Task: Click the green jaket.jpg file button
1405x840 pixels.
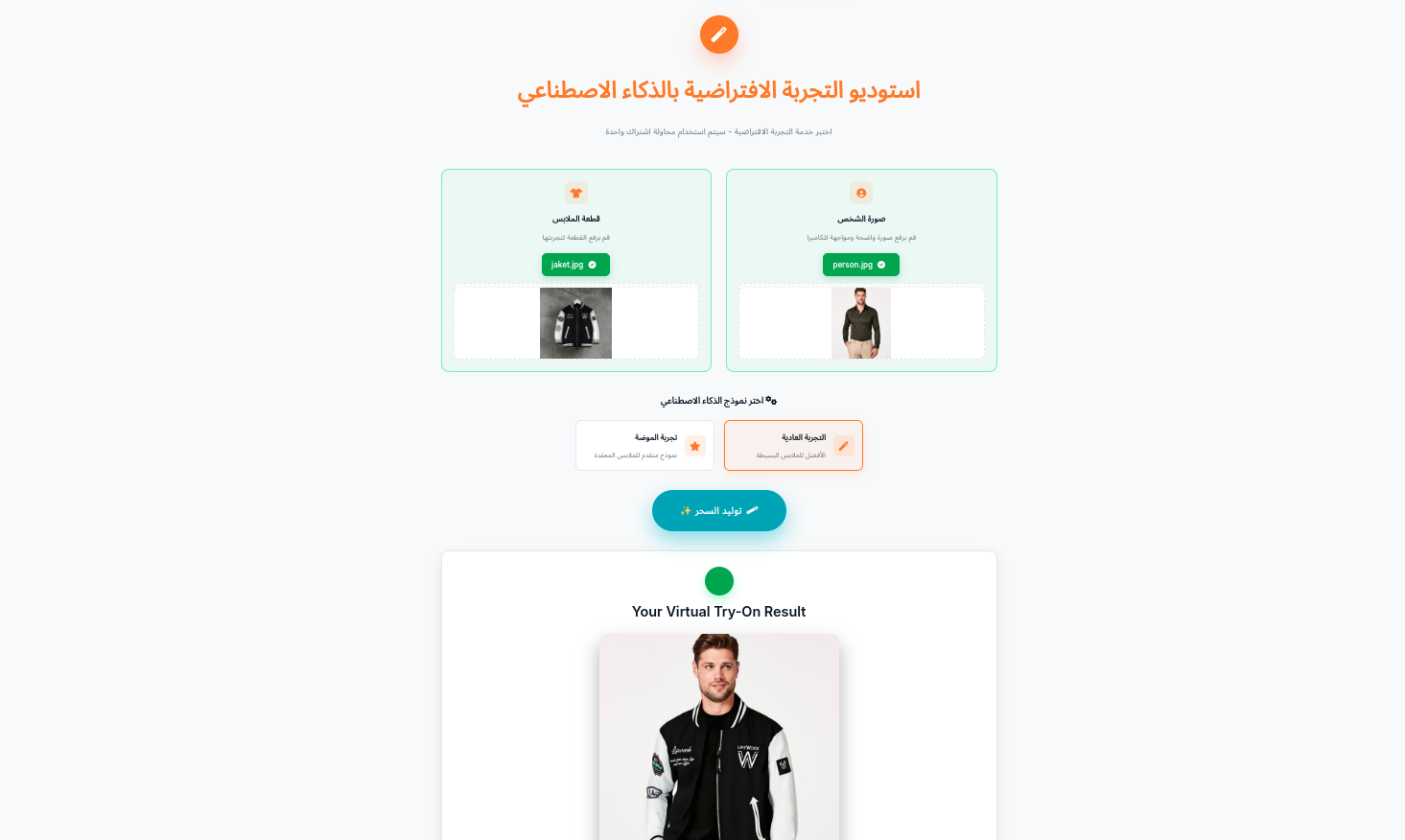Action: click(575, 265)
